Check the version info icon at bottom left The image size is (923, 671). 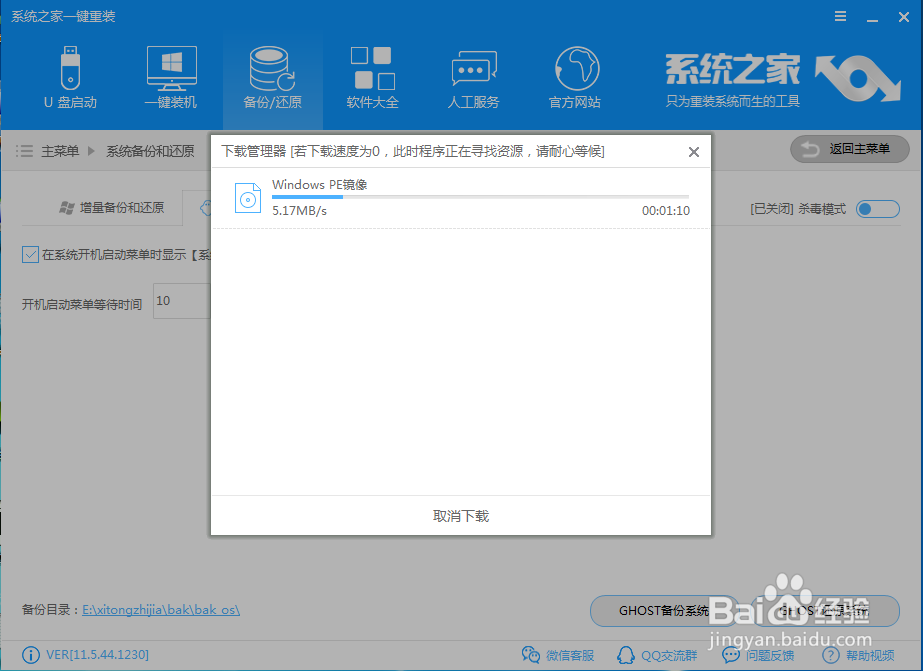tap(30, 655)
